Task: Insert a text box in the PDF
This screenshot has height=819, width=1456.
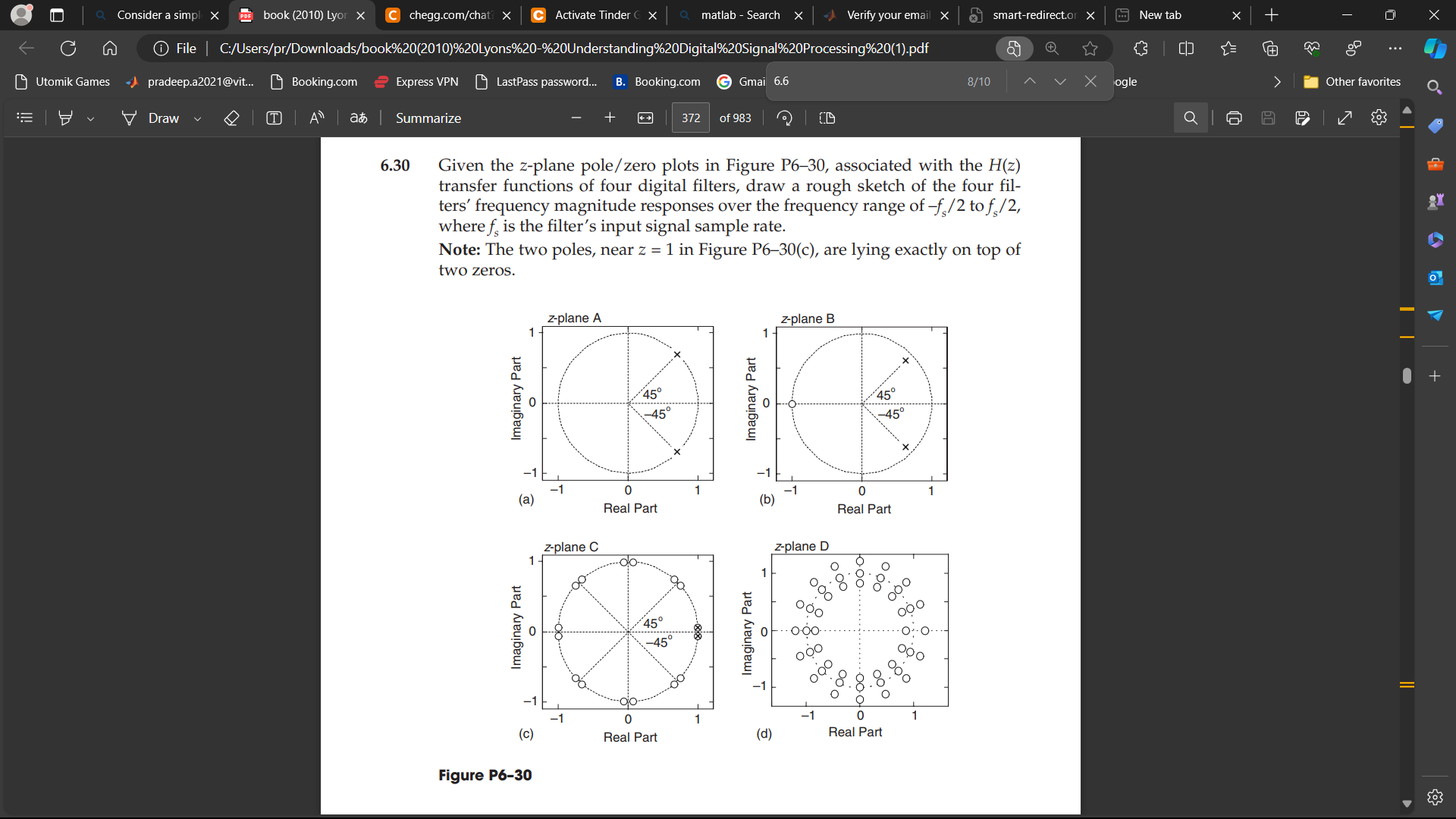Action: pos(274,118)
